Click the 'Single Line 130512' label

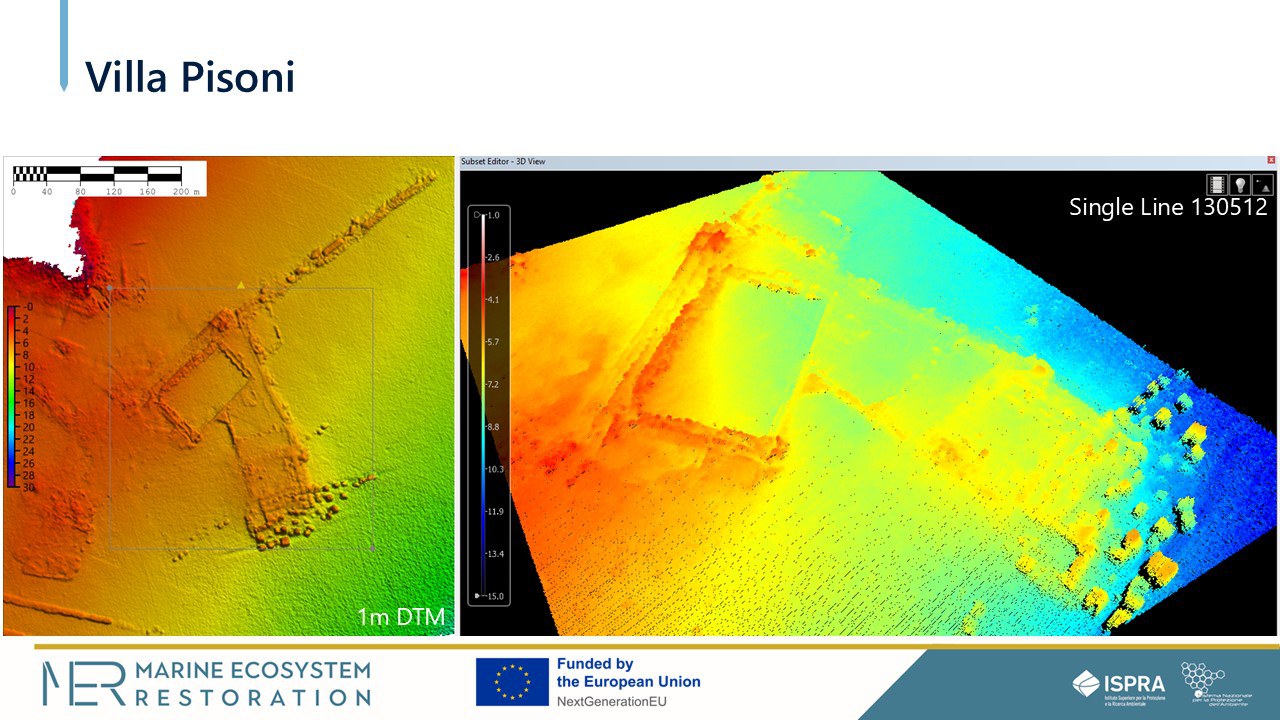tap(1168, 207)
